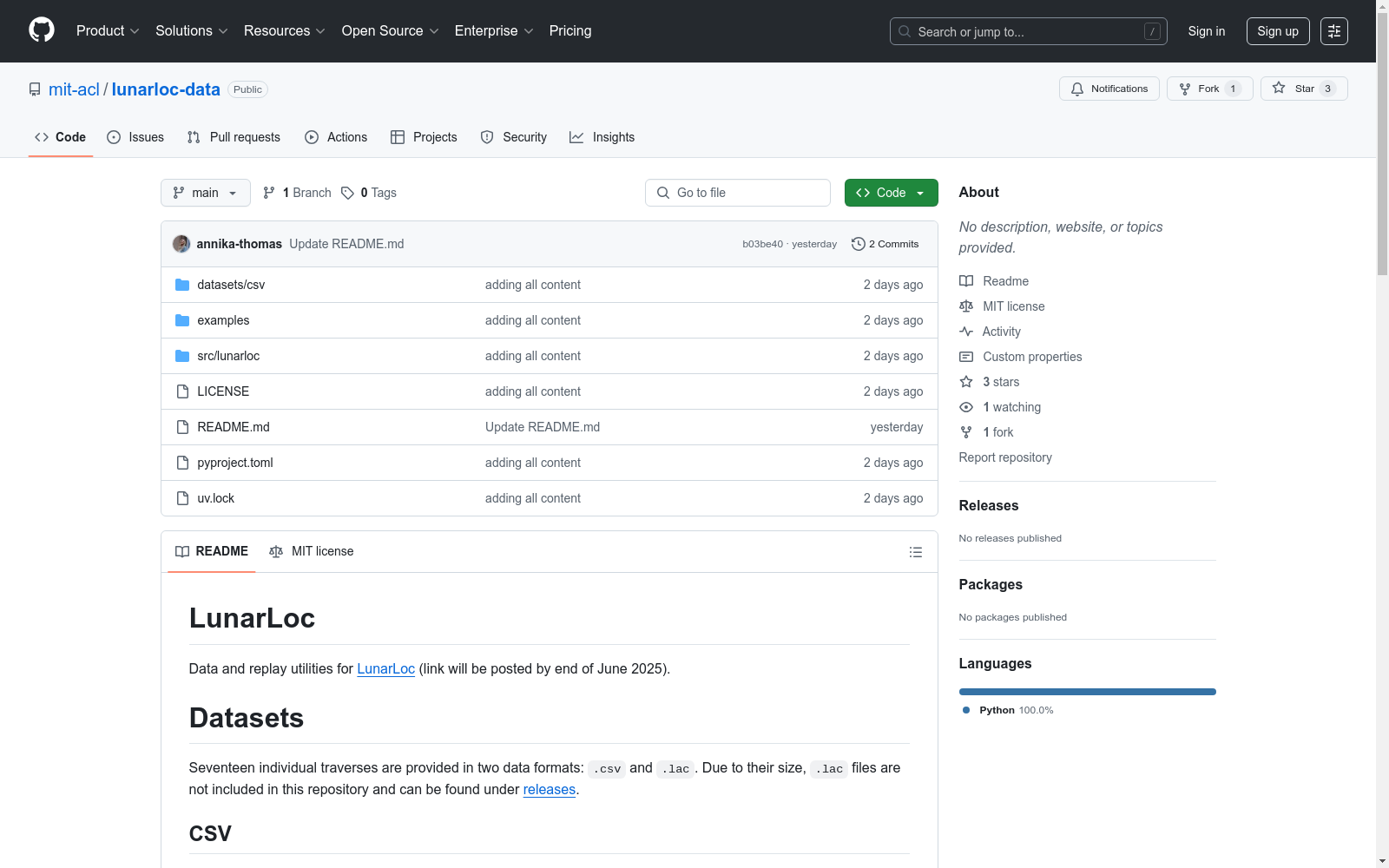Open the Pricing page
The width and height of the screenshot is (1389, 868).
click(570, 31)
